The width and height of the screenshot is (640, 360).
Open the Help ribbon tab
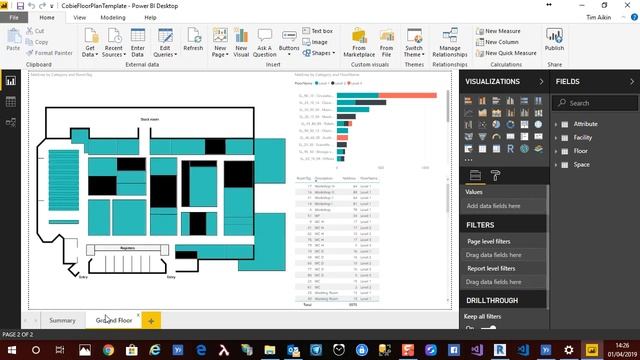150,18
